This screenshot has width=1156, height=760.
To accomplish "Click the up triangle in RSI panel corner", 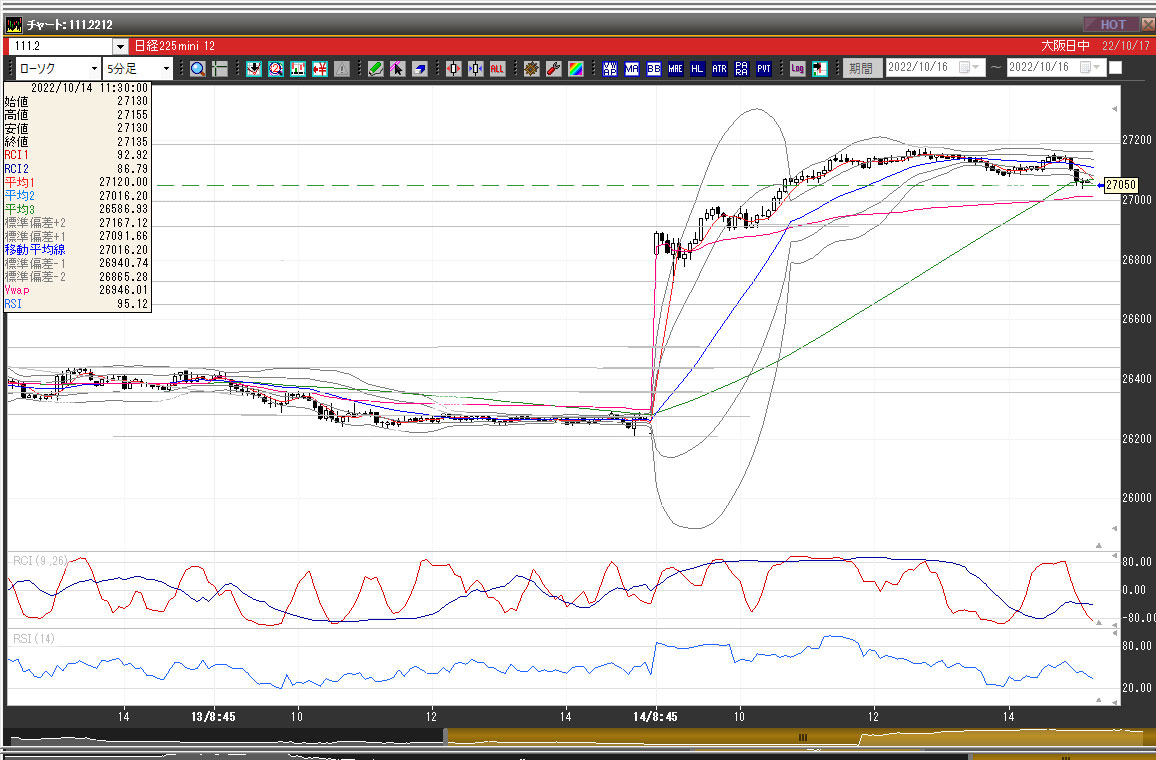I will coord(1098,700).
